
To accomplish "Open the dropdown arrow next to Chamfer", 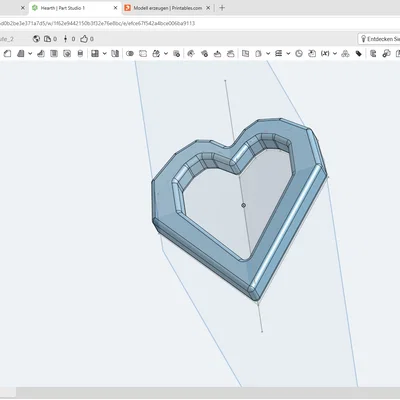I will 30,53.
